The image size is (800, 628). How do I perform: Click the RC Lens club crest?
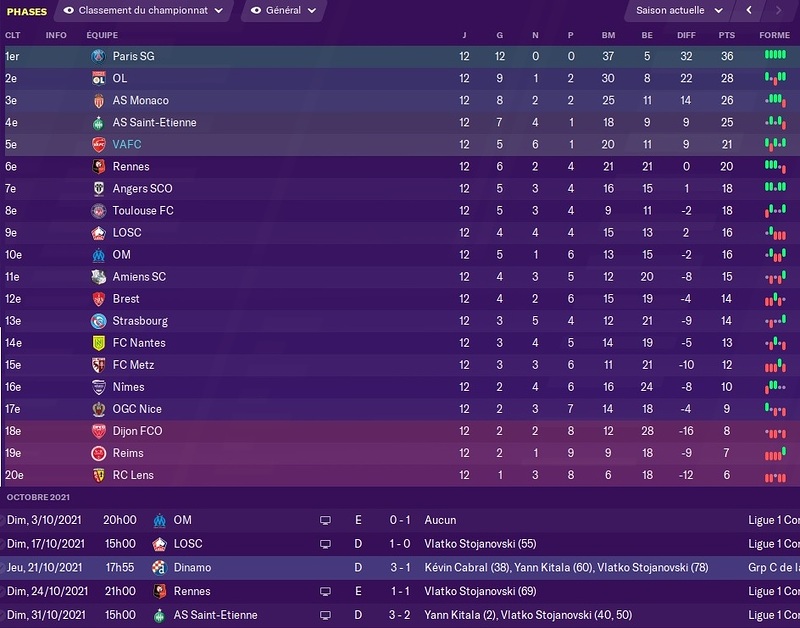point(98,475)
